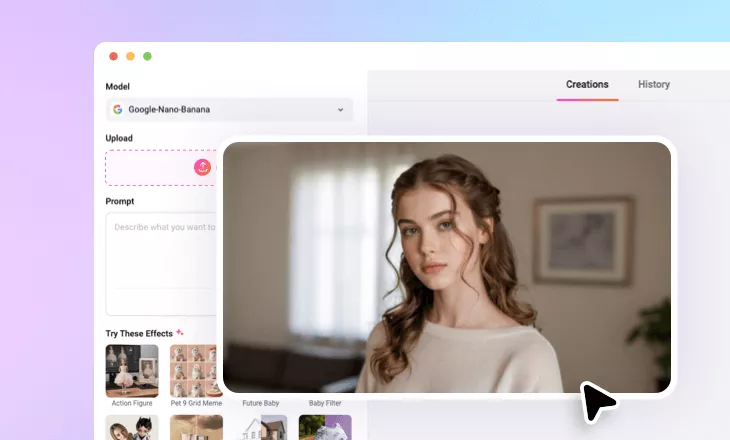Click the chevron arrow in Model selector
Viewport: 730px width, 440px height.
pos(340,110)
